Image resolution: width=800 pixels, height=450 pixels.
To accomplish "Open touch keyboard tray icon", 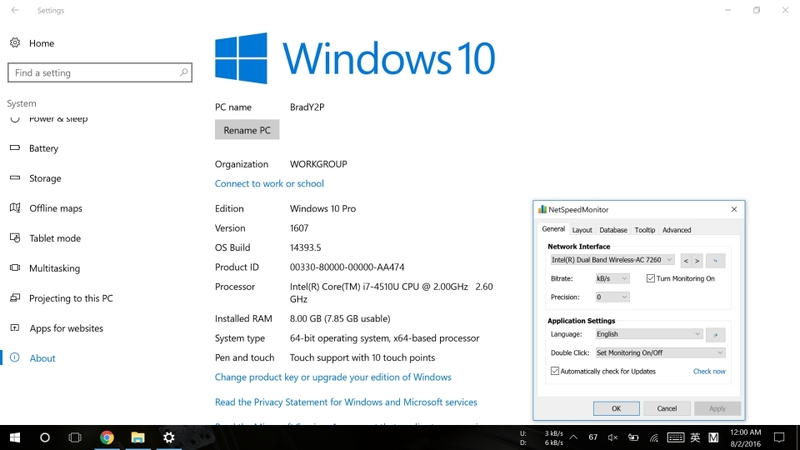I will coord(676,437).
